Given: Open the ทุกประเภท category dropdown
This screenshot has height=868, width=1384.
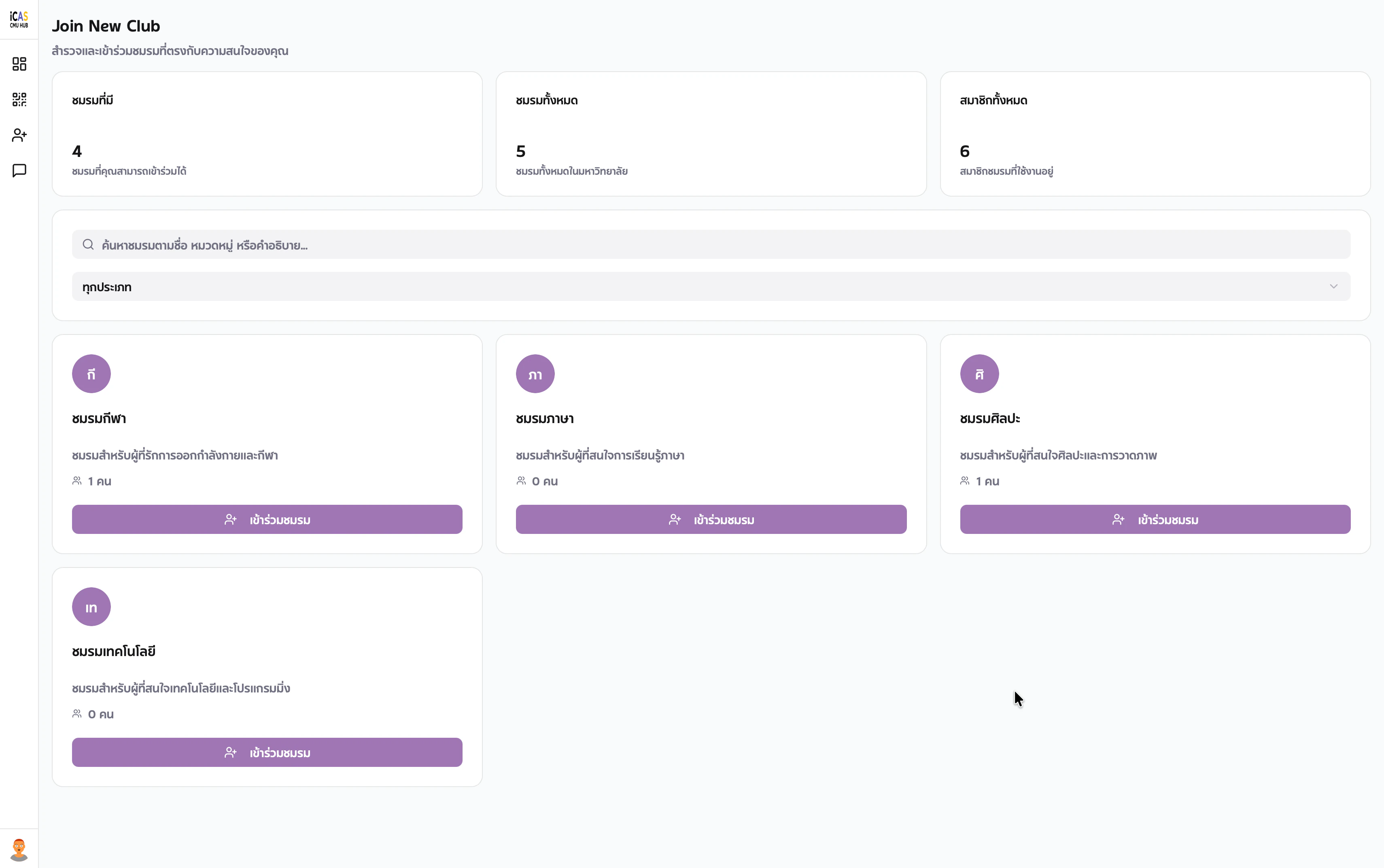Looking at the screenshot, I should pos(711,286).
